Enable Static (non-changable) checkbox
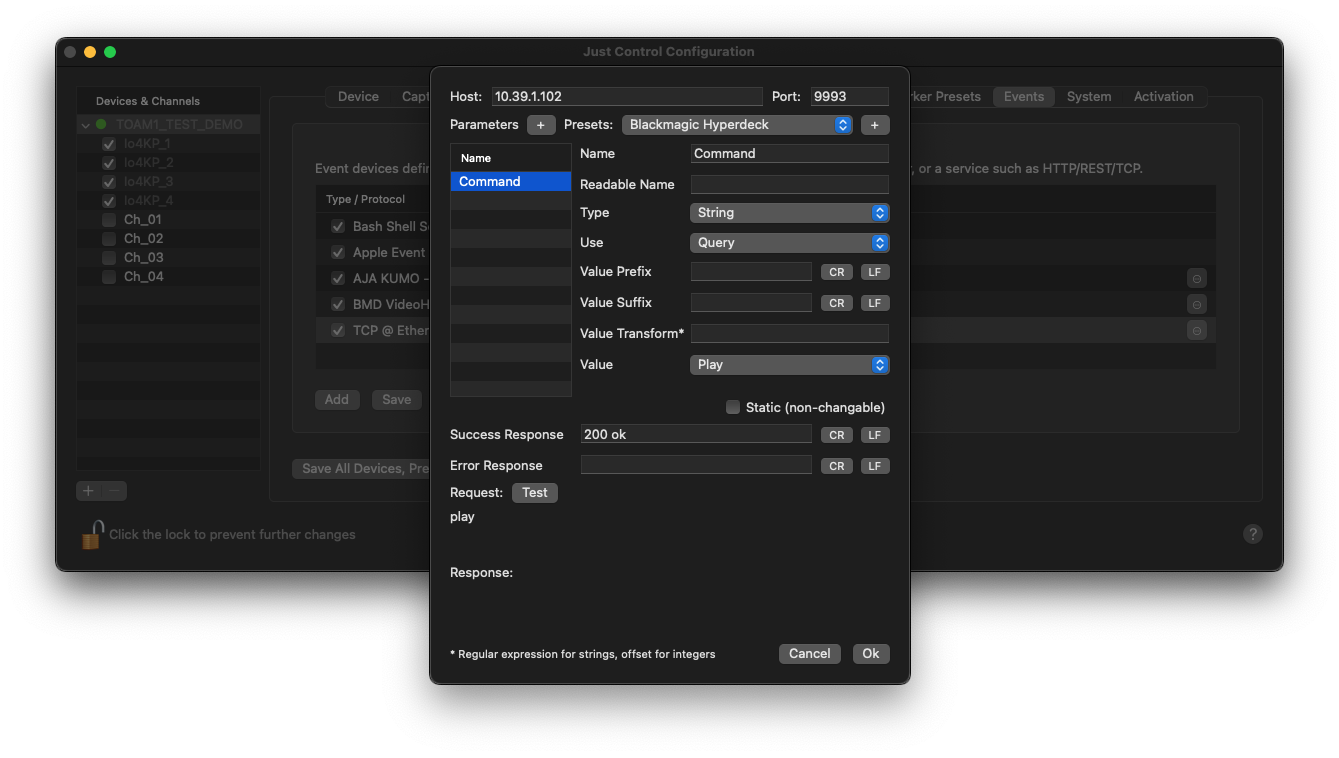Image resolution: width=1339 pixels, height=758 pixels. pyautogui.click(x=733, y=407)
